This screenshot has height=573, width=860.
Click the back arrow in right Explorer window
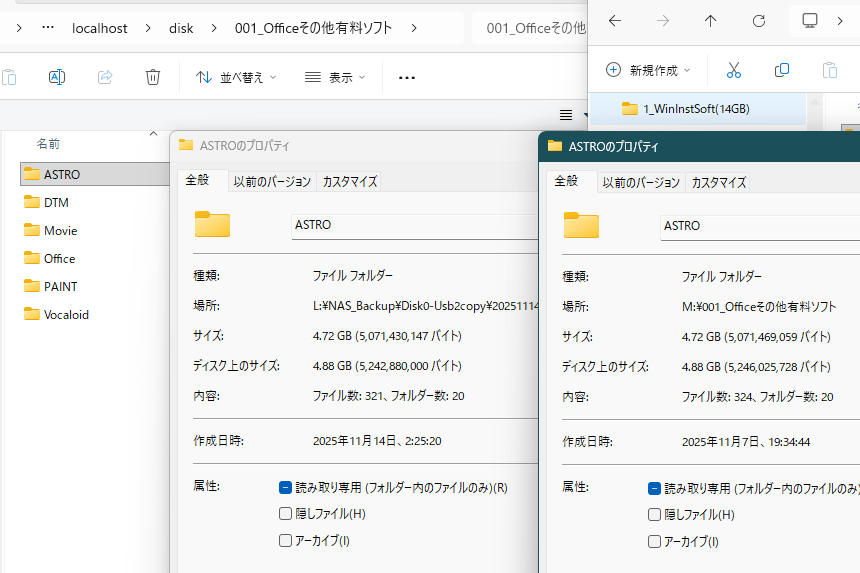[615, 21]
